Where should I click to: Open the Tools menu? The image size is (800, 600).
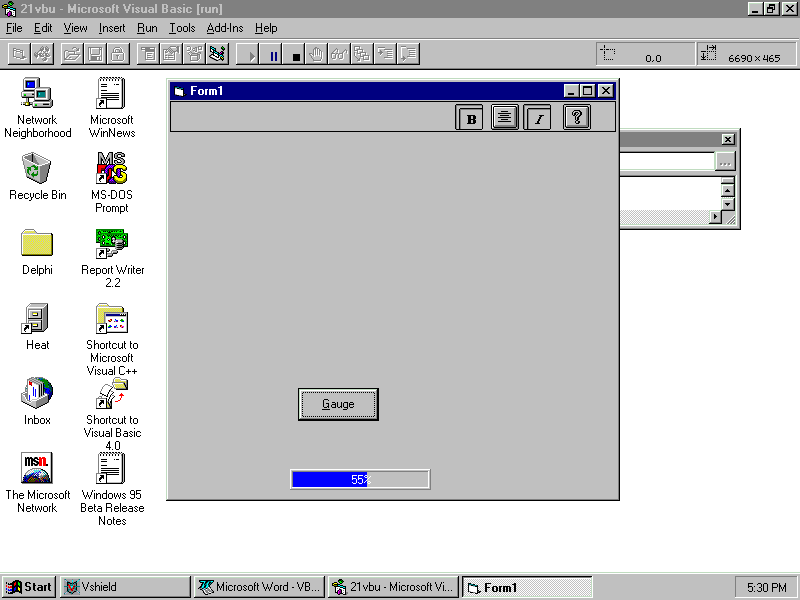[182, 28]
